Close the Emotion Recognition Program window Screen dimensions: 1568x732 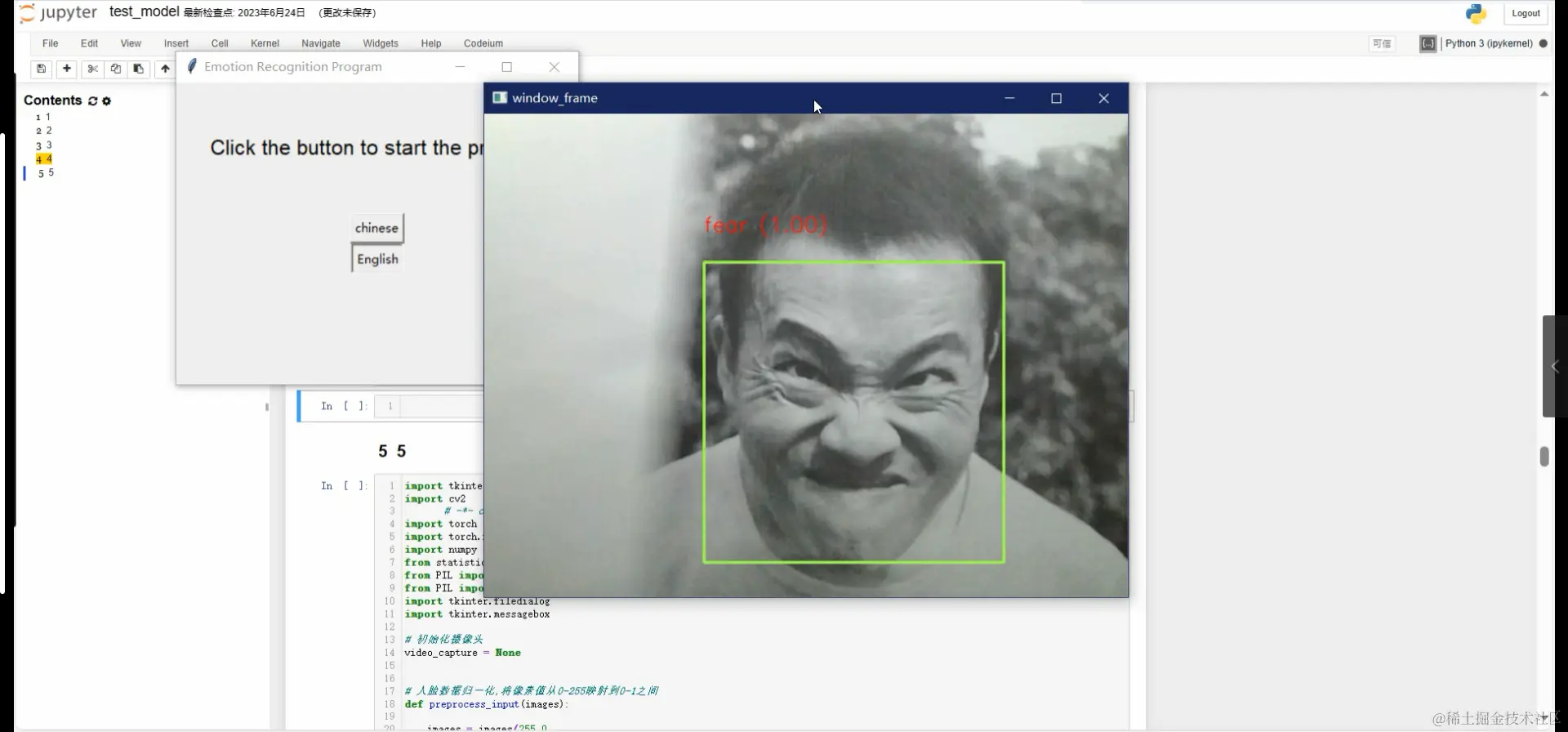[x=555, y=67]
